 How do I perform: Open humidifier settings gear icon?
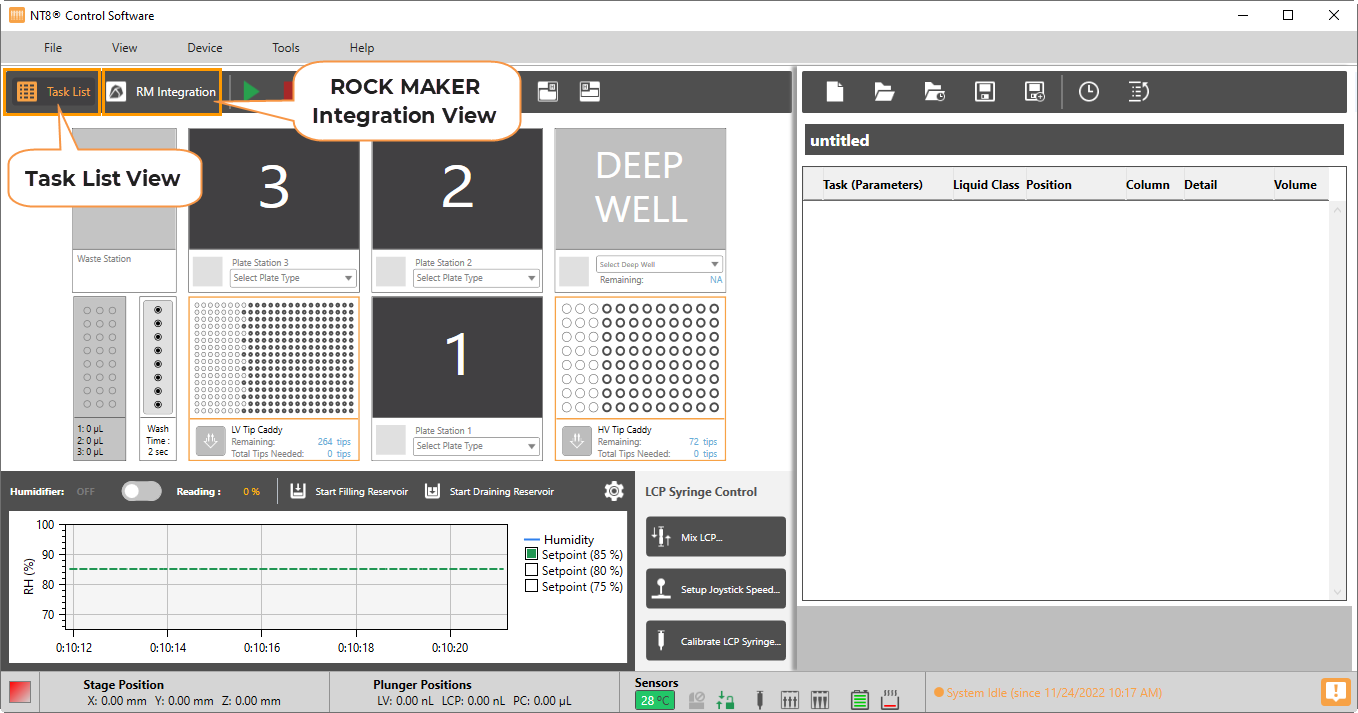614,491
